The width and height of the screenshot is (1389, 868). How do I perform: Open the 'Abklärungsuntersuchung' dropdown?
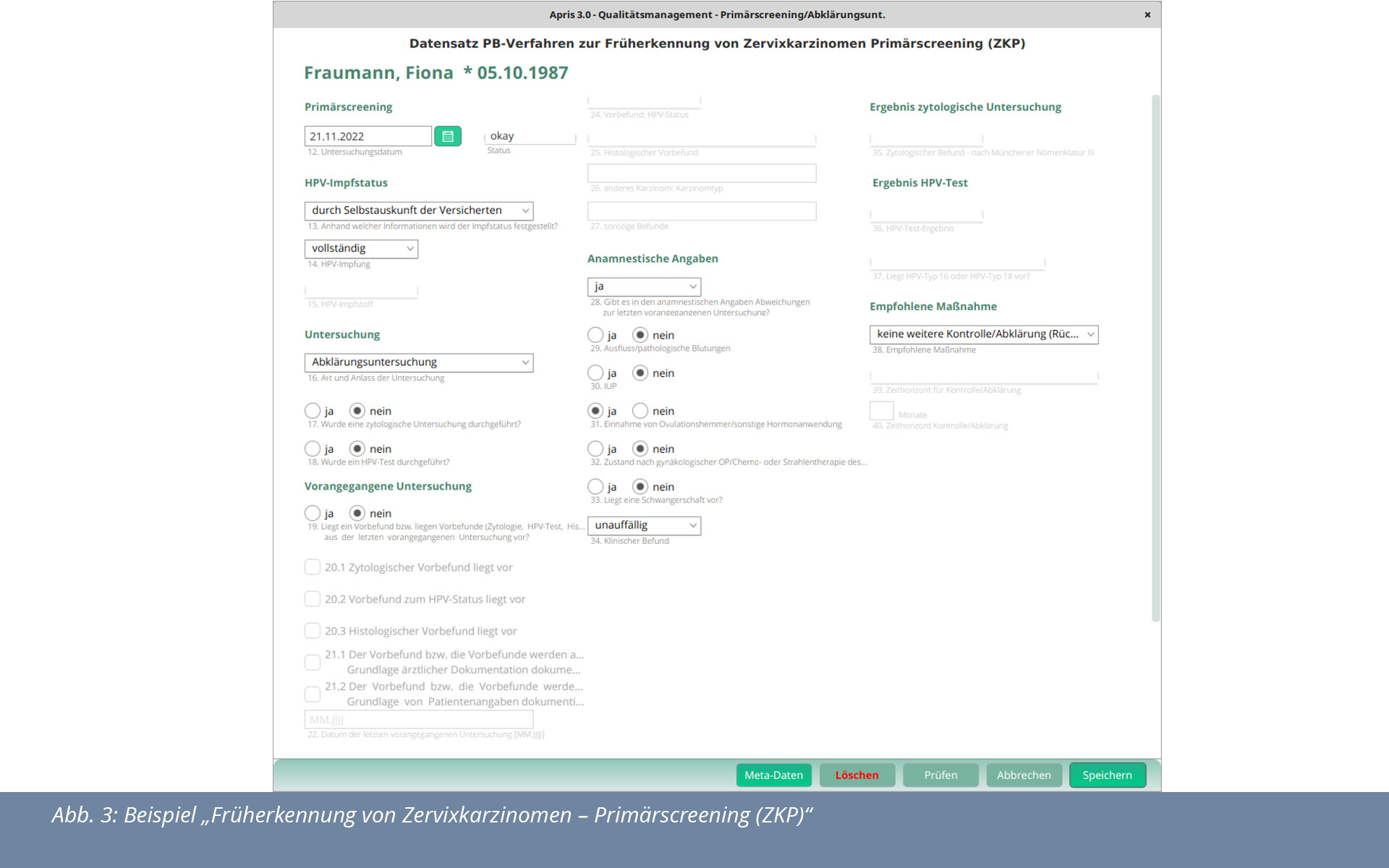(x=419, y=362)
